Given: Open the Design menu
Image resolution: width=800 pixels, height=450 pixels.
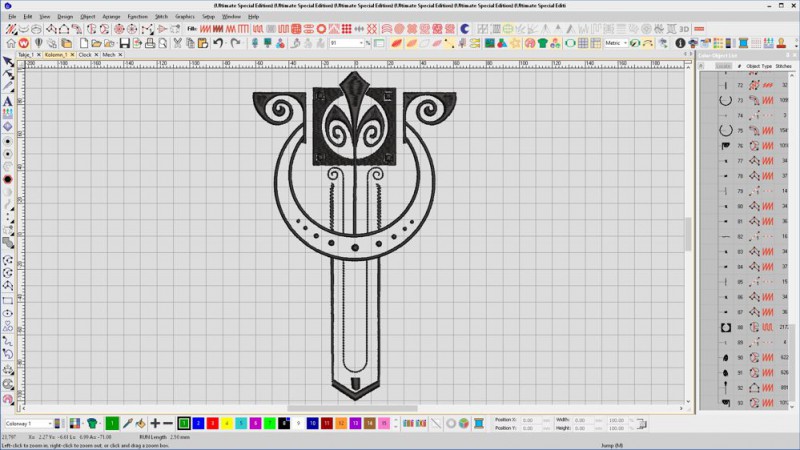Looking at the screenshot, I should [65, 16].
